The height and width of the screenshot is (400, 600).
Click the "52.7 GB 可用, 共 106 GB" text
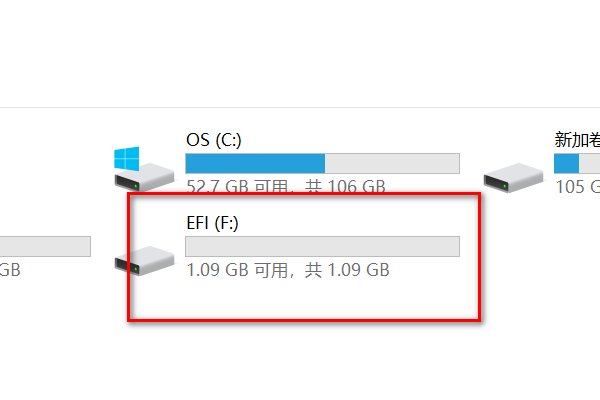pos(286,187)
